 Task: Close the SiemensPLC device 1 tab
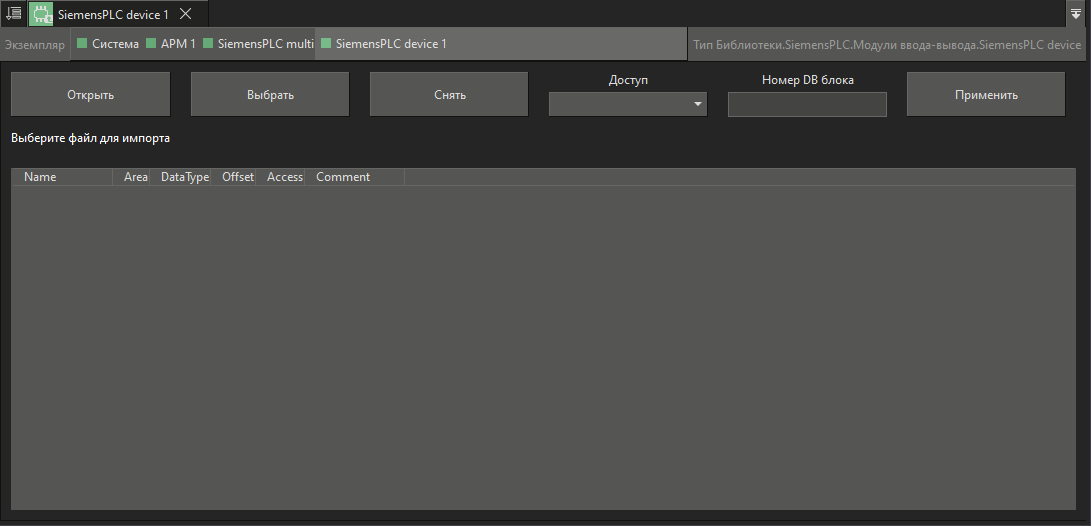186,13
